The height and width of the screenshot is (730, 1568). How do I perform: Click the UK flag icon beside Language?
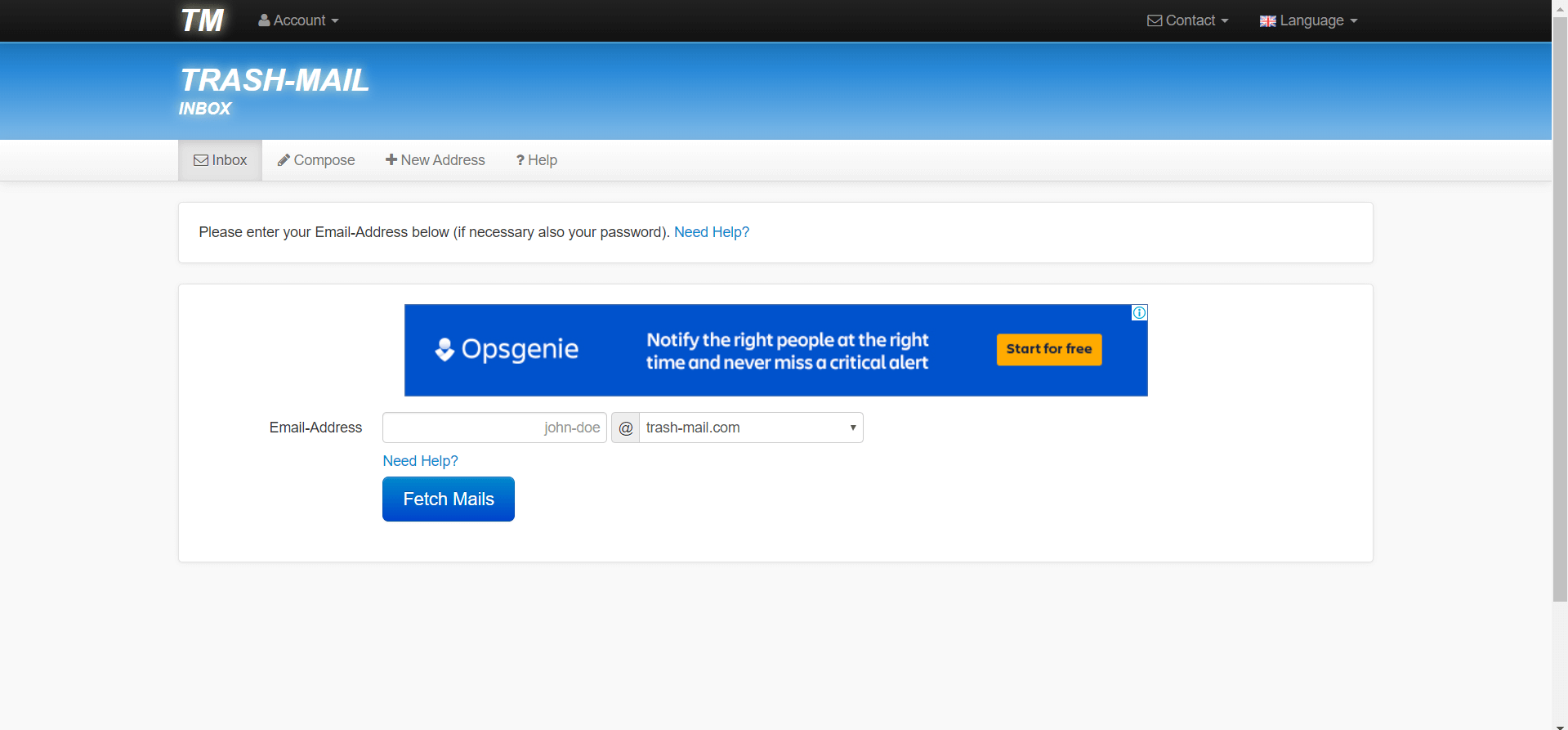(x=1267, y=21)
